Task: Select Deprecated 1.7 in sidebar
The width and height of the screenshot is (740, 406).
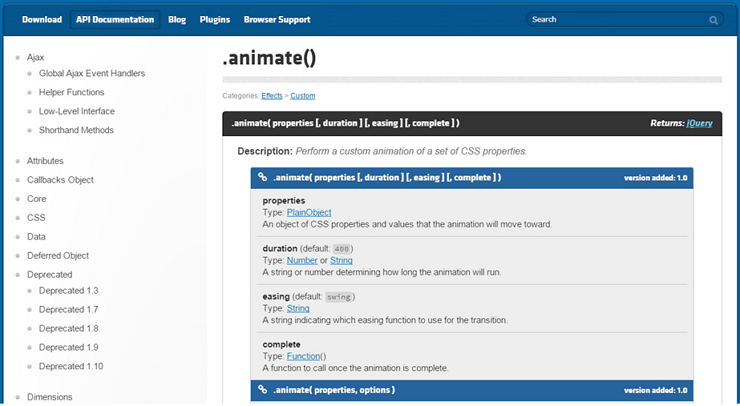Action: point(68,309)
